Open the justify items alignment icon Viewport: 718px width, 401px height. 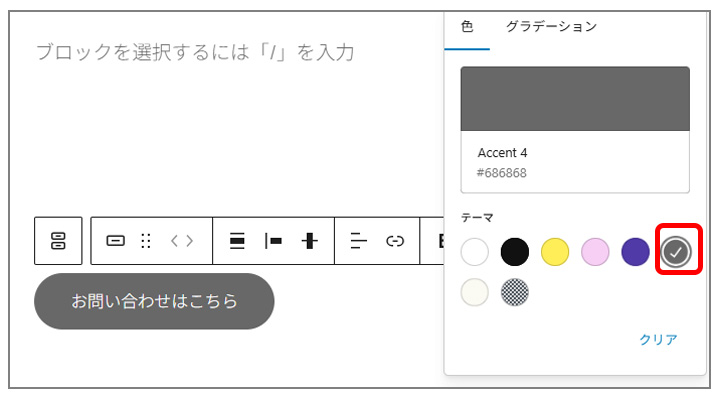tap(237, 241)
